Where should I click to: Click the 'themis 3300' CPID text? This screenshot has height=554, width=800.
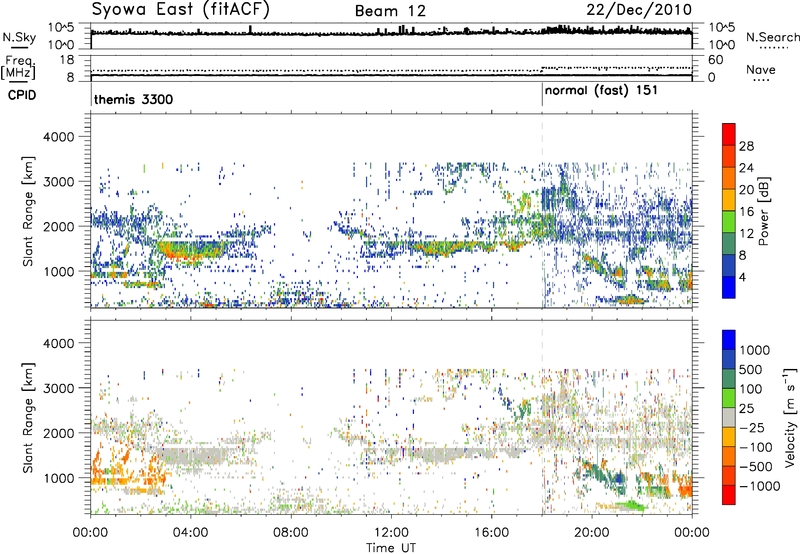[134, 99]
